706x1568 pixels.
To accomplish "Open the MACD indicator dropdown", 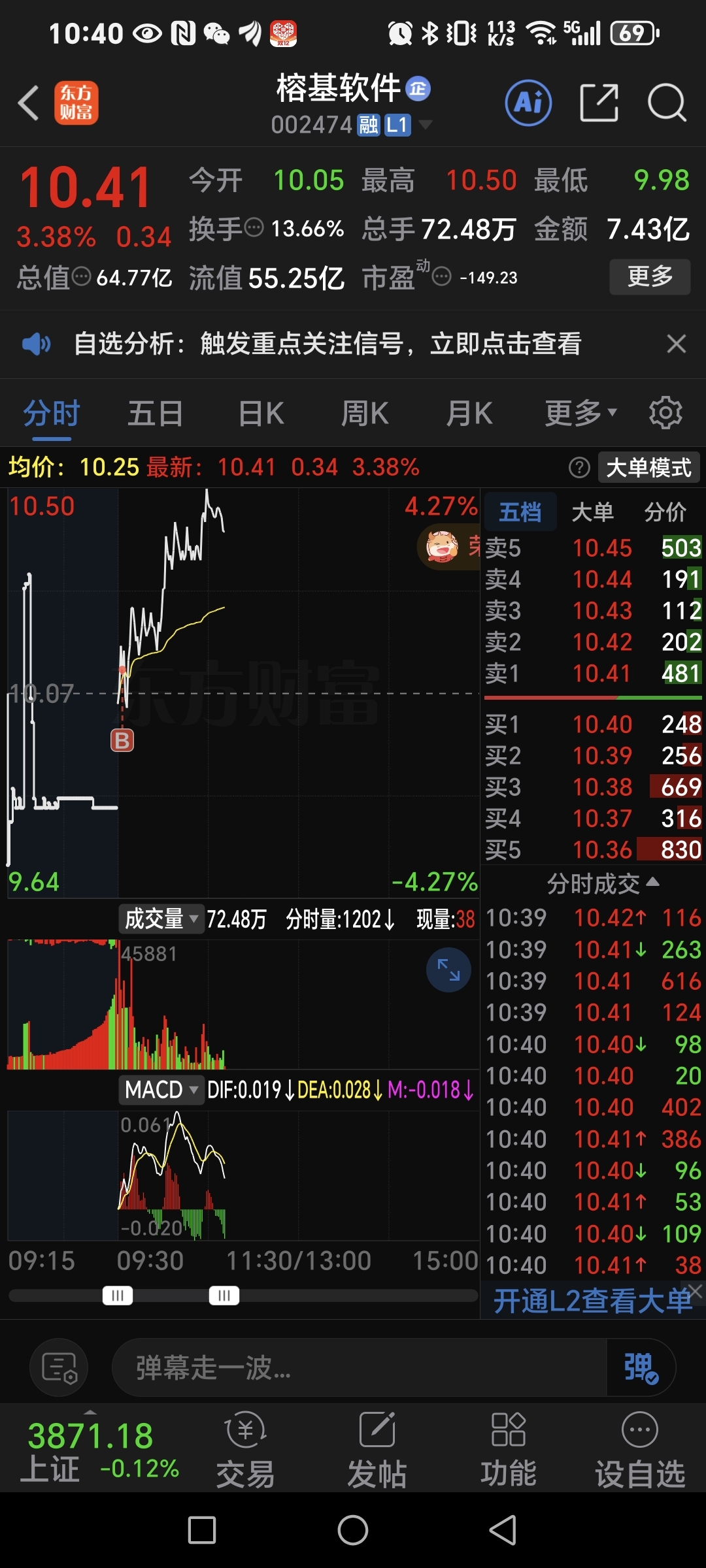I will coord(161,1090).
